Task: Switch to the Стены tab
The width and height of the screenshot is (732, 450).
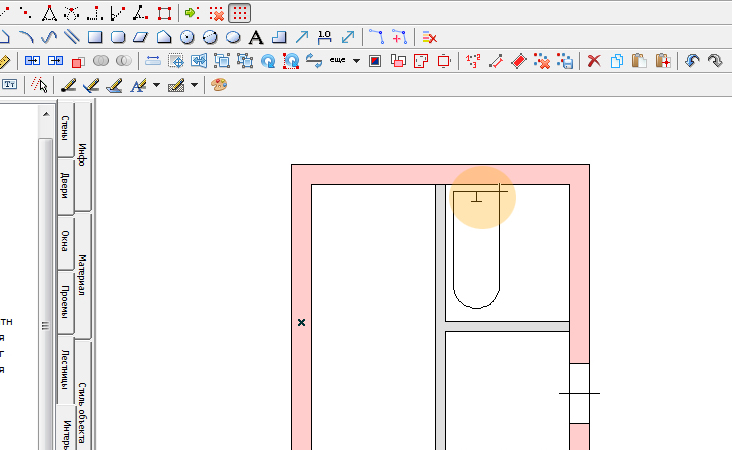Action: pos(65,128)
